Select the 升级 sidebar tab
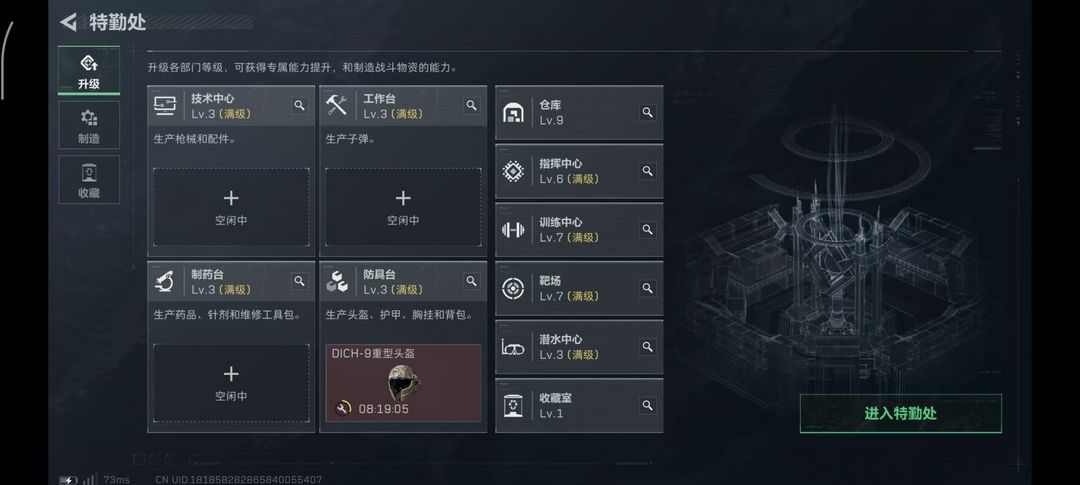The image size is (1080, 485). (x=89, y=70)
